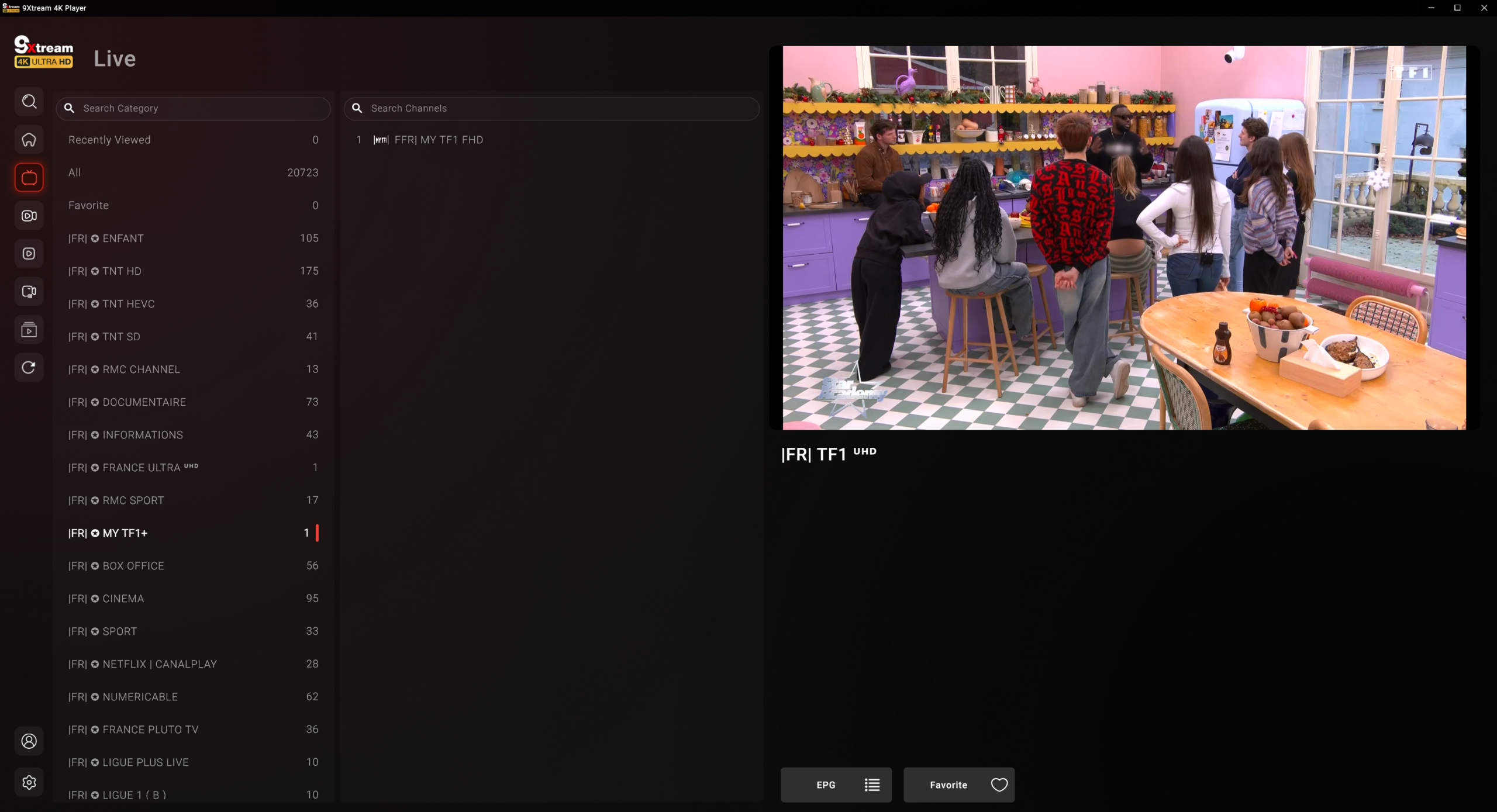Click the TF1 video preview player
Viewport: 1497px width, 812px height.
coord(1124,238)
